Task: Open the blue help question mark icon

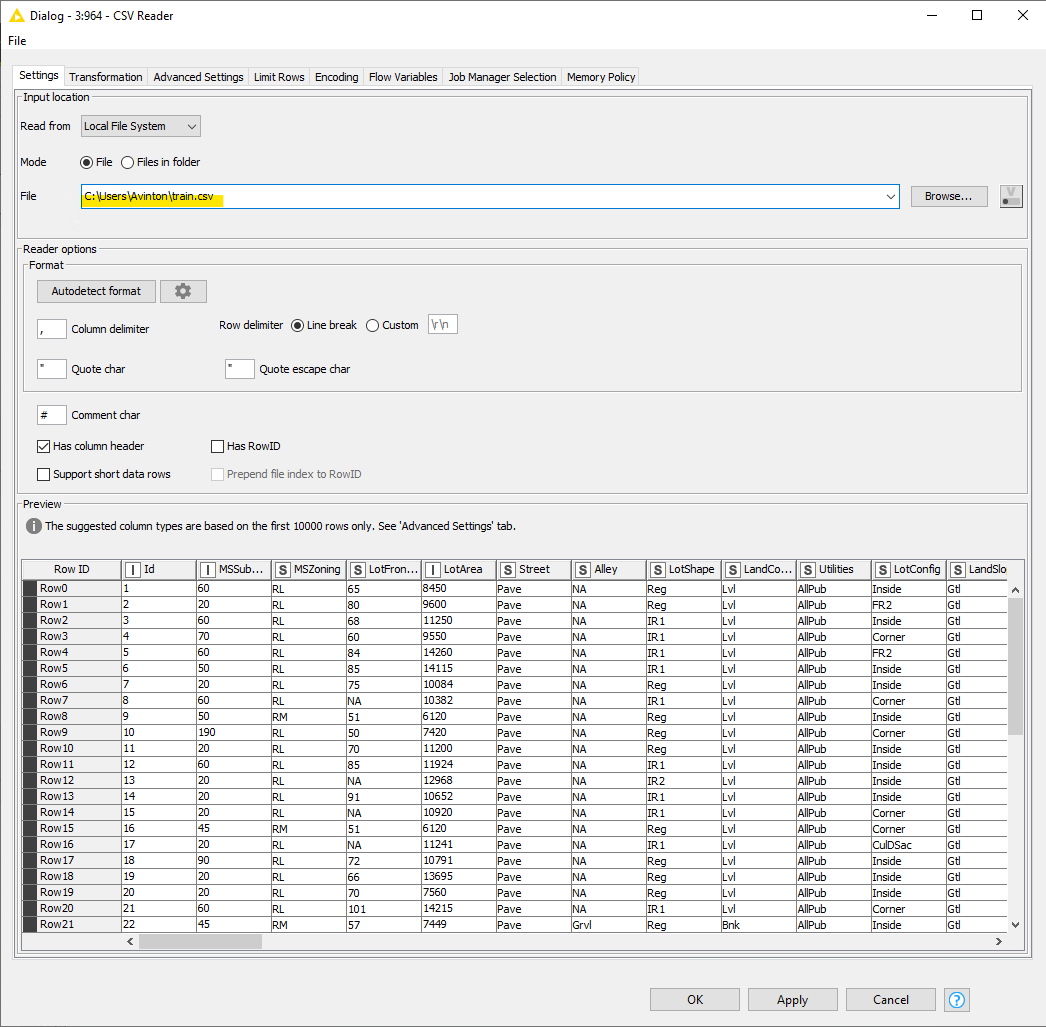Action: click(957, 1000)
